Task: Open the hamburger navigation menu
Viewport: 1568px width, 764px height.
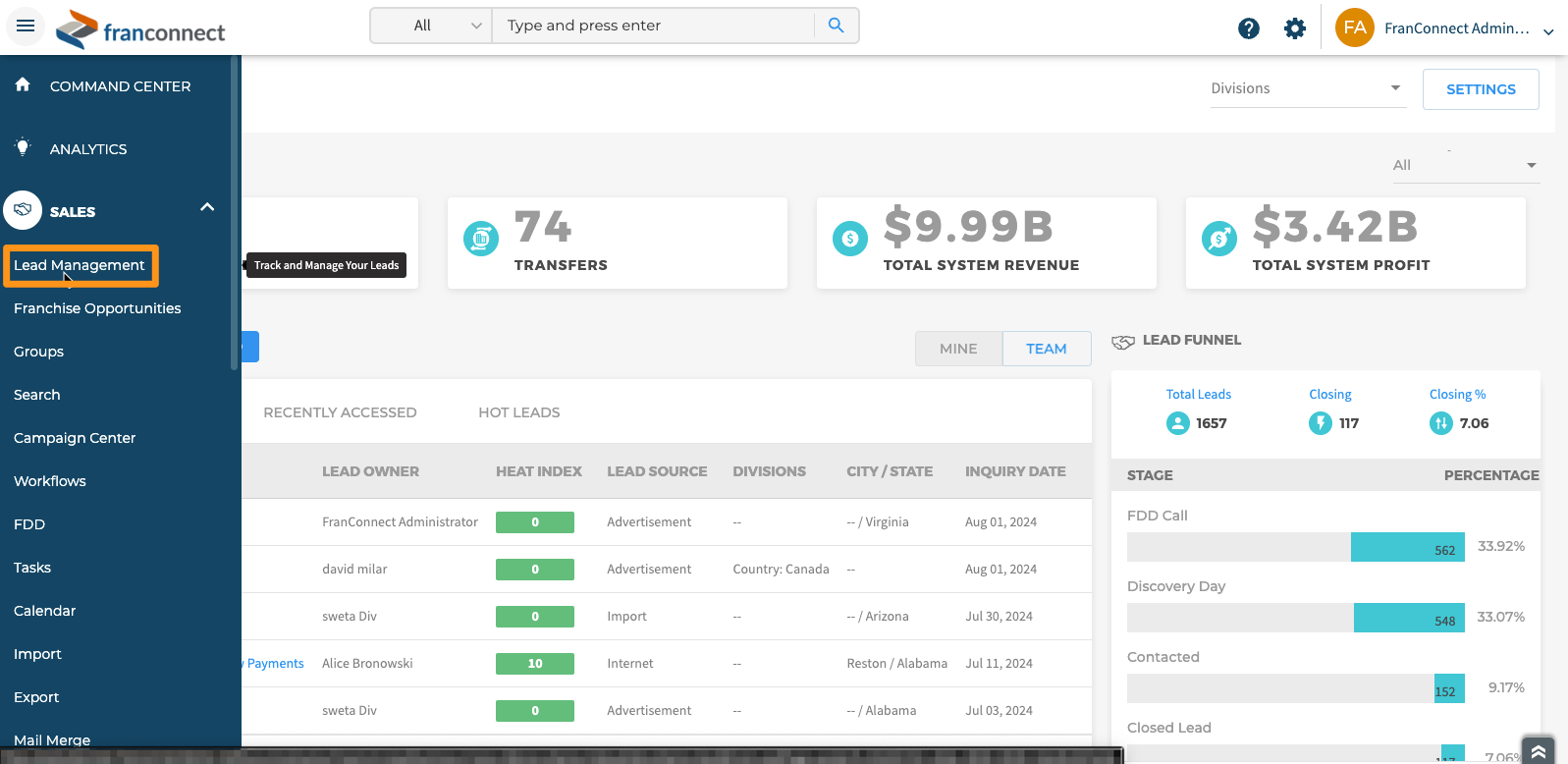Action: (x=26, y=26)
